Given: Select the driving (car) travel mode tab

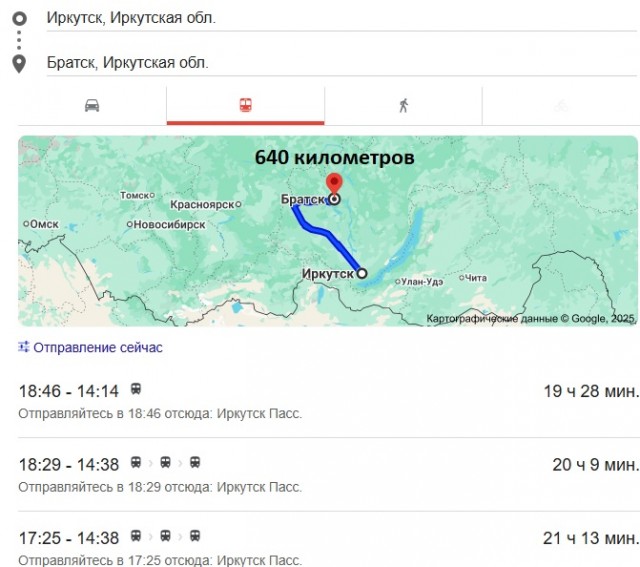Looking at the screenshot, I should click(x=92, y=105).
